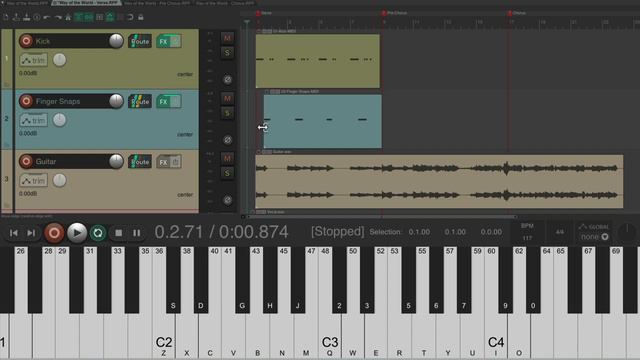
Task: Arm the Guitar track for recording
Action: point(26,161)
